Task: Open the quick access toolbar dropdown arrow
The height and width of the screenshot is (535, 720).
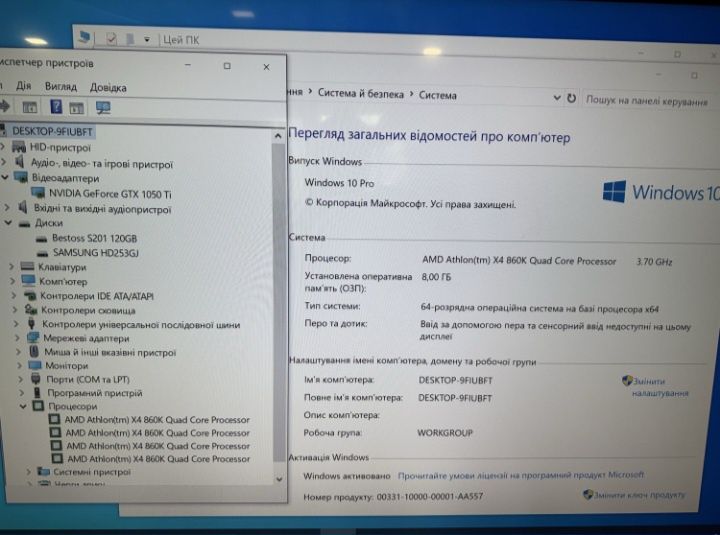Action: (x=147, y=40)
